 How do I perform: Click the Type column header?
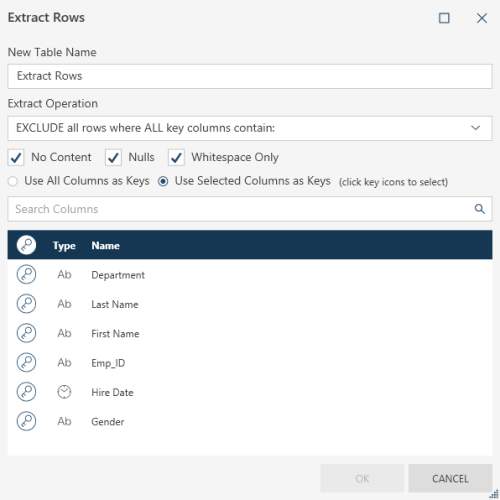click(64, 246)
